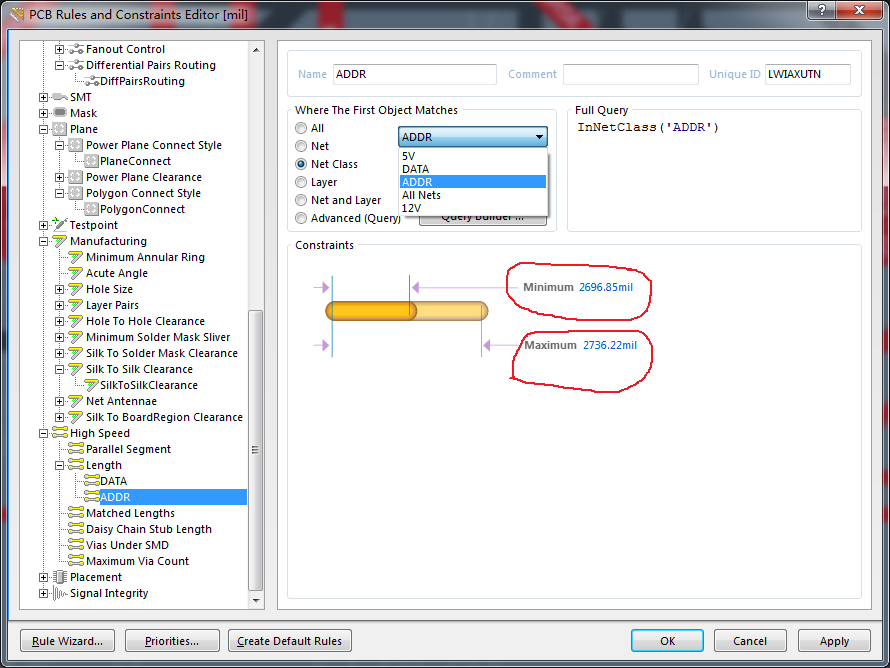Screen dimensions: 890x668
Task: Click the rule tree scroll-down arrow
Action: [x=256, y=600]
